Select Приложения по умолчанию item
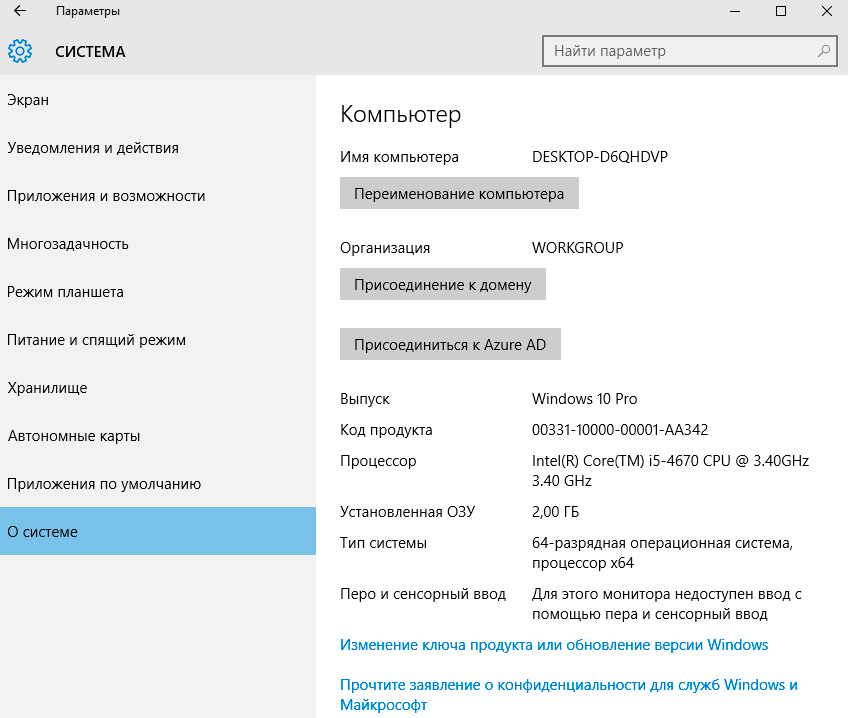This screenshot has height=718, width=848. point(104,484)
